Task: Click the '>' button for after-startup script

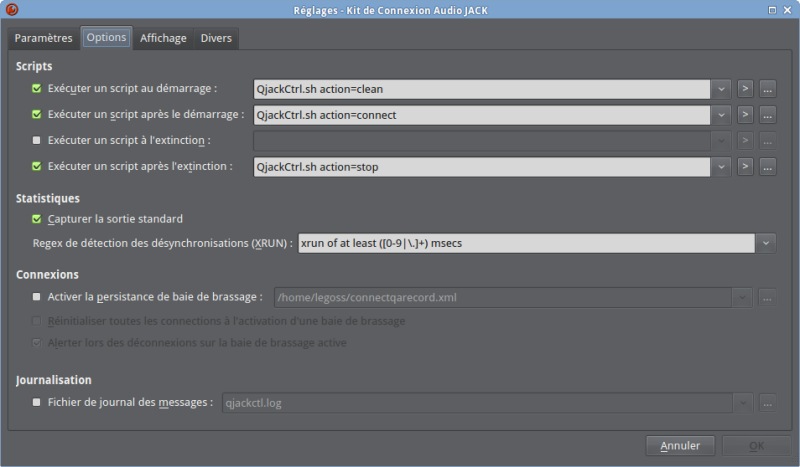Action: click(x=745, y=114)
